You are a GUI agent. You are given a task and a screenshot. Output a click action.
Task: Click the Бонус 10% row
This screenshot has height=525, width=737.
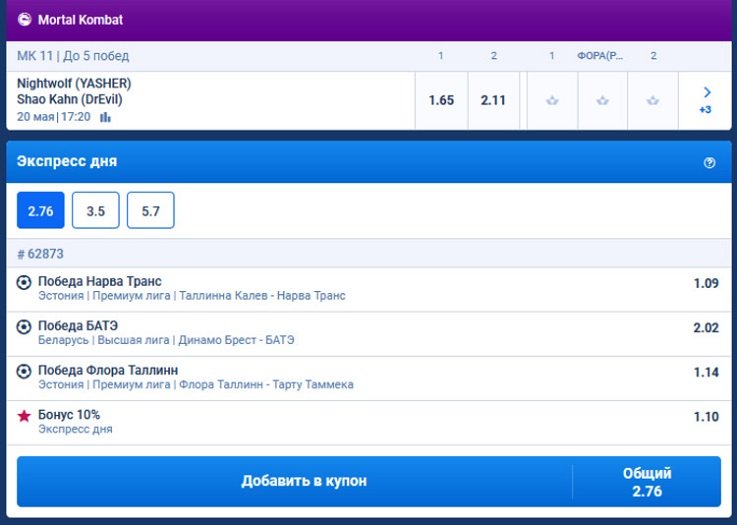point(368,423)
